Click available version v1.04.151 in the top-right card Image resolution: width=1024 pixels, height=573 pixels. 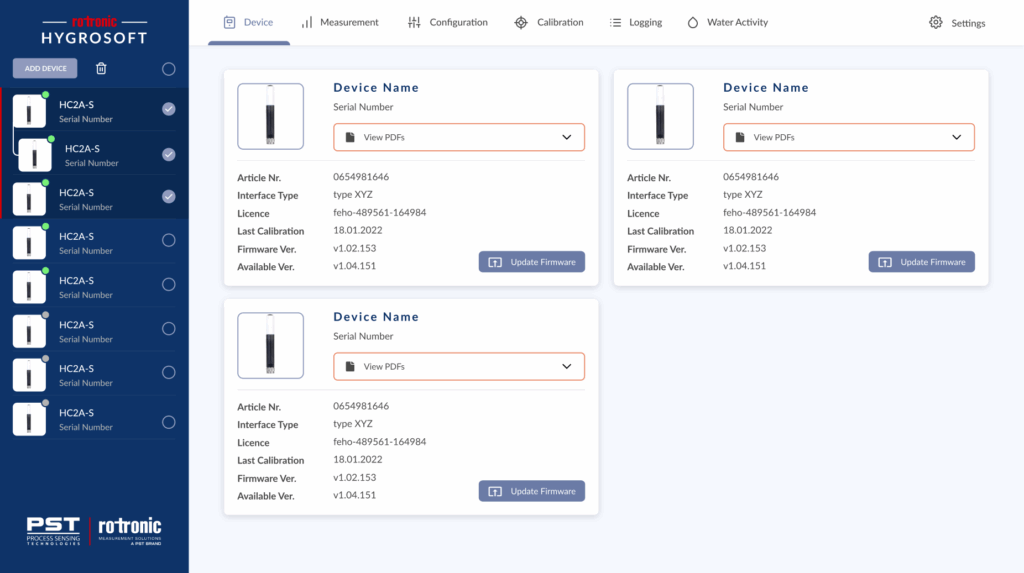pyautogui.click(x=744, y=266)
